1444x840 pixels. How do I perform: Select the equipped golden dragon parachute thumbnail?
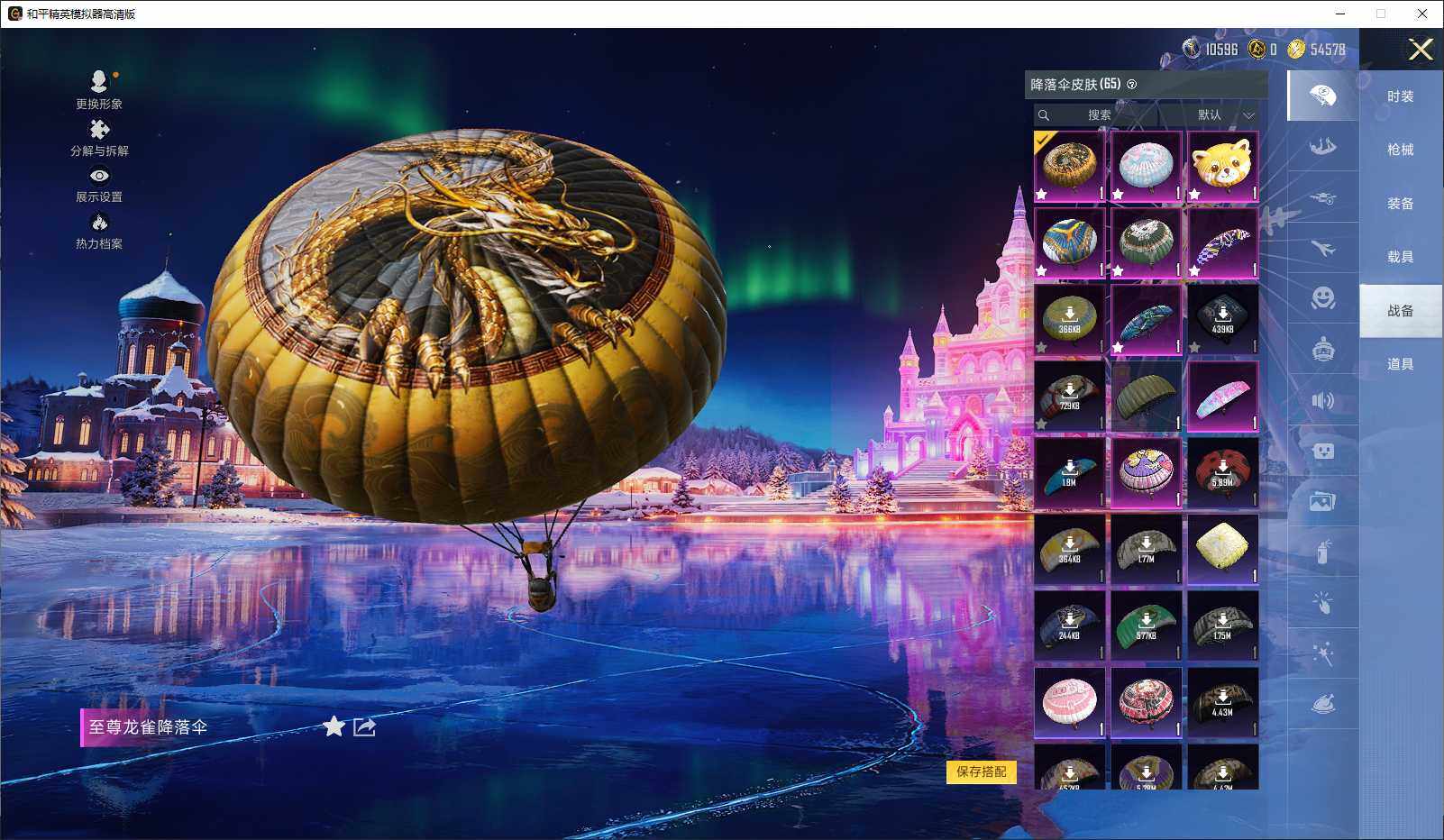[x=1070, y=167]
